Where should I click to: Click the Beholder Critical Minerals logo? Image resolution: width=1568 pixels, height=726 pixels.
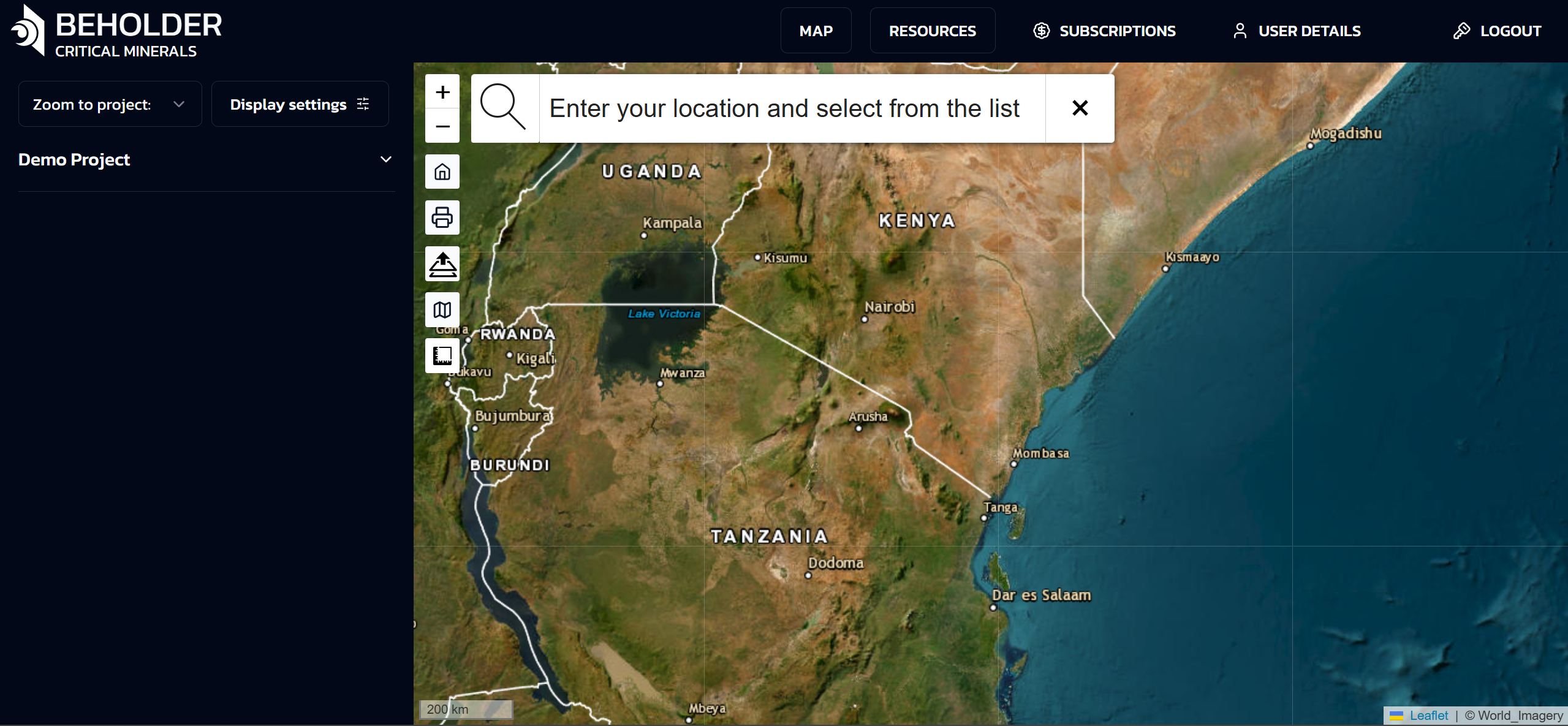pyautogui.click(x=116, y=32)
